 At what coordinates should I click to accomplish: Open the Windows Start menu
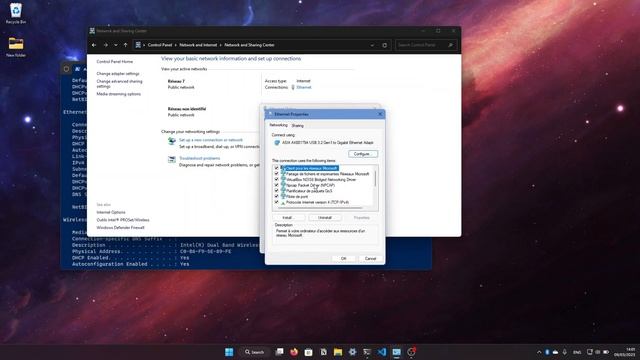pos(229,352)
